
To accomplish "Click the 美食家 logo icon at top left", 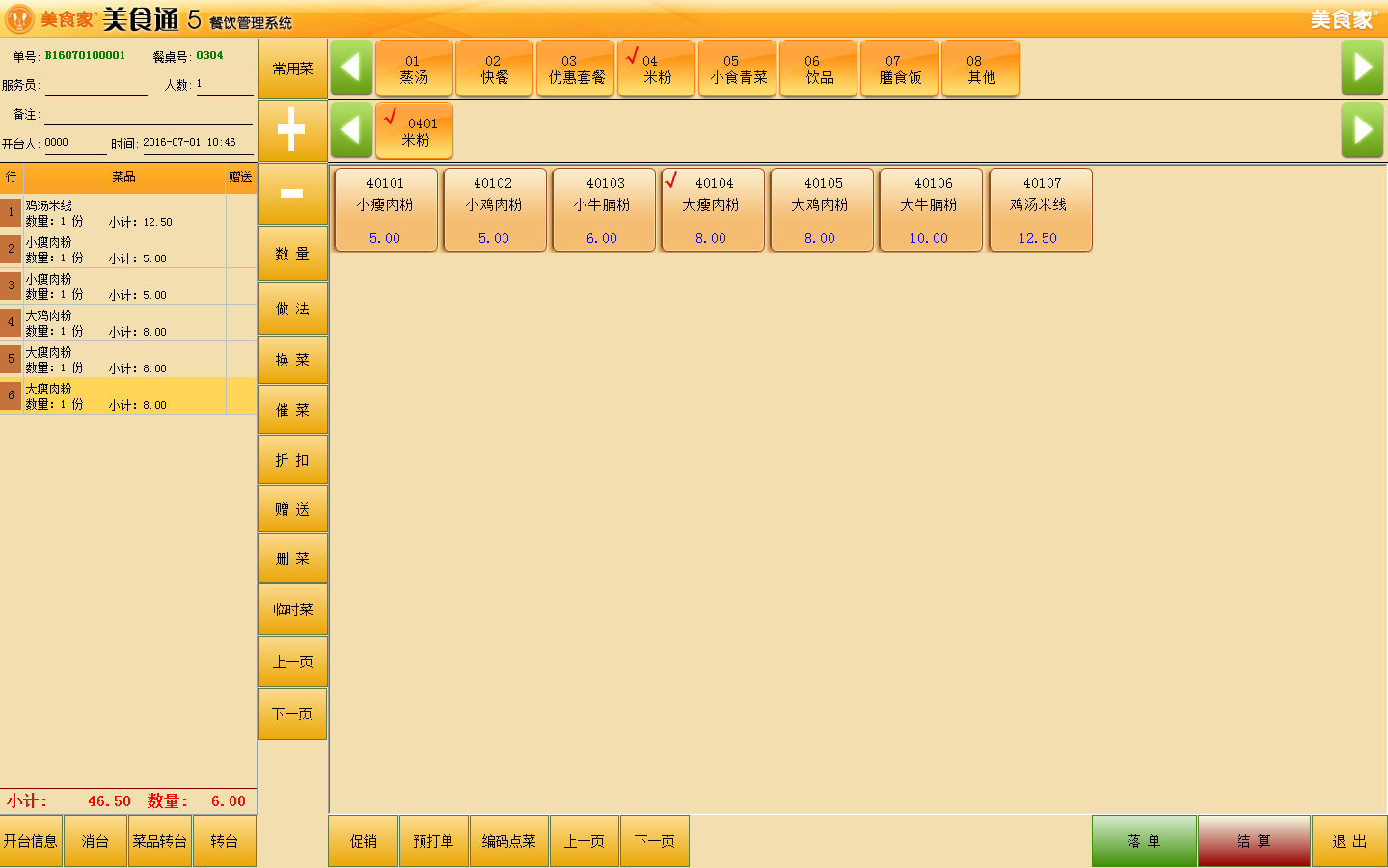I will [19, 18].
